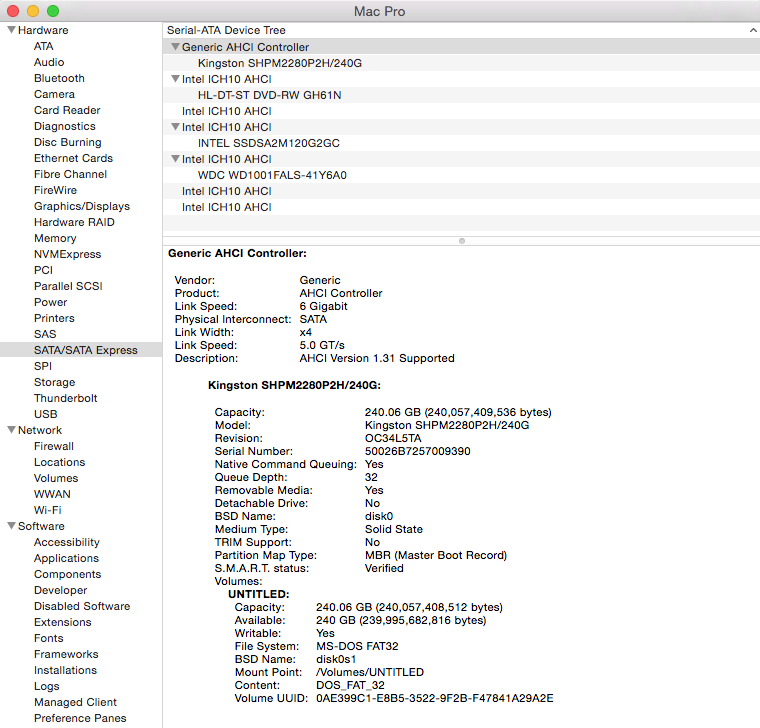Select WDC WD1001FALS-41Y6A0 drive row

pos(461,175)
